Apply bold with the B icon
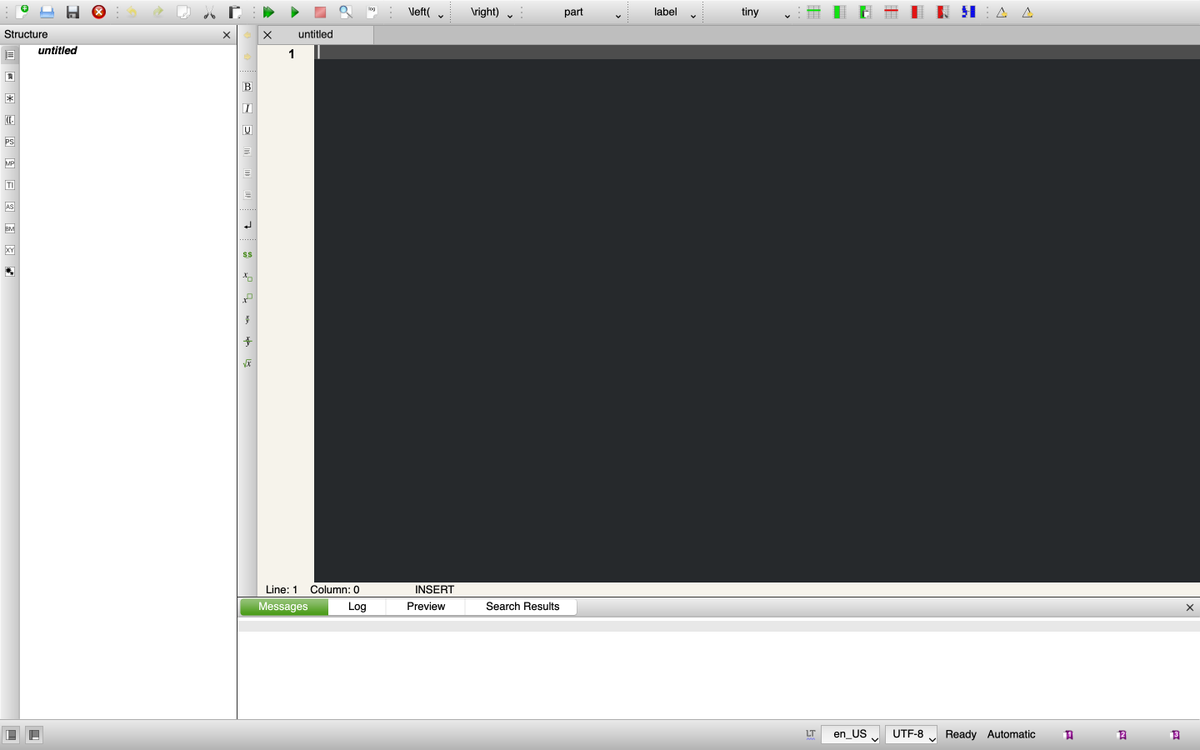Viewport: 1200px width, 750px height. 247,87
